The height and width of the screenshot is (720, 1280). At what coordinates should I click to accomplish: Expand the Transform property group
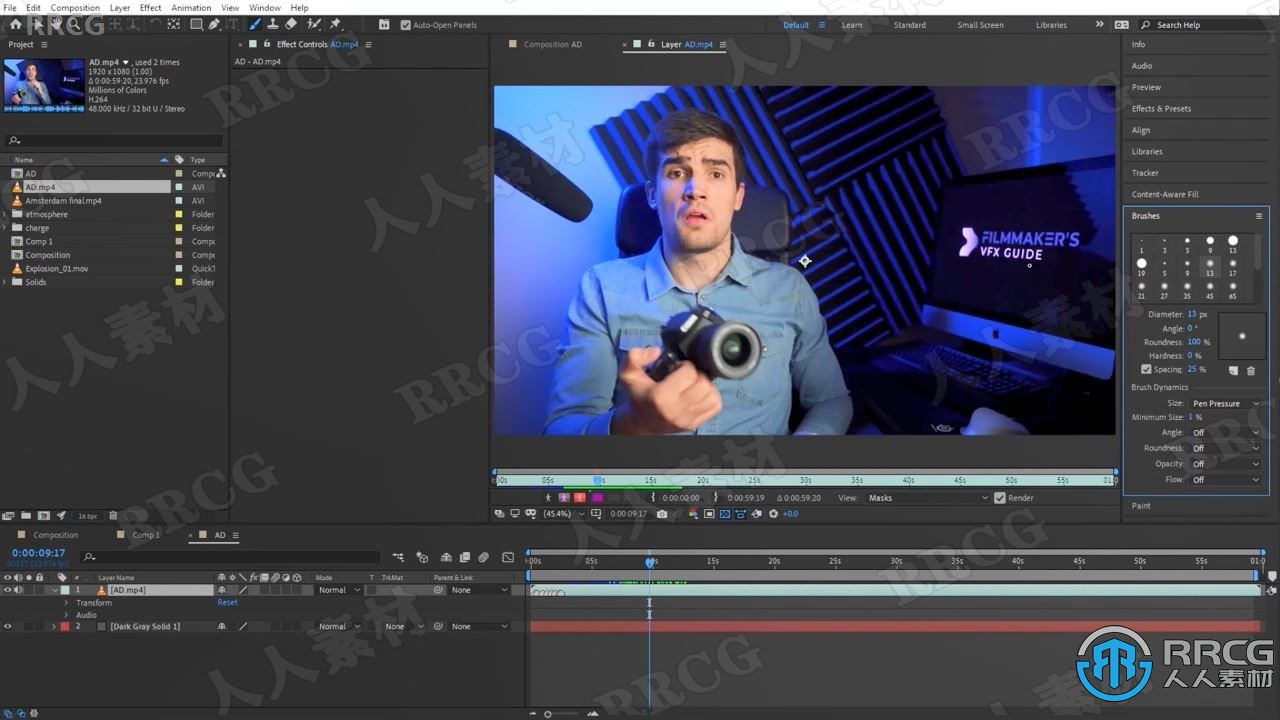coord(66,603)
